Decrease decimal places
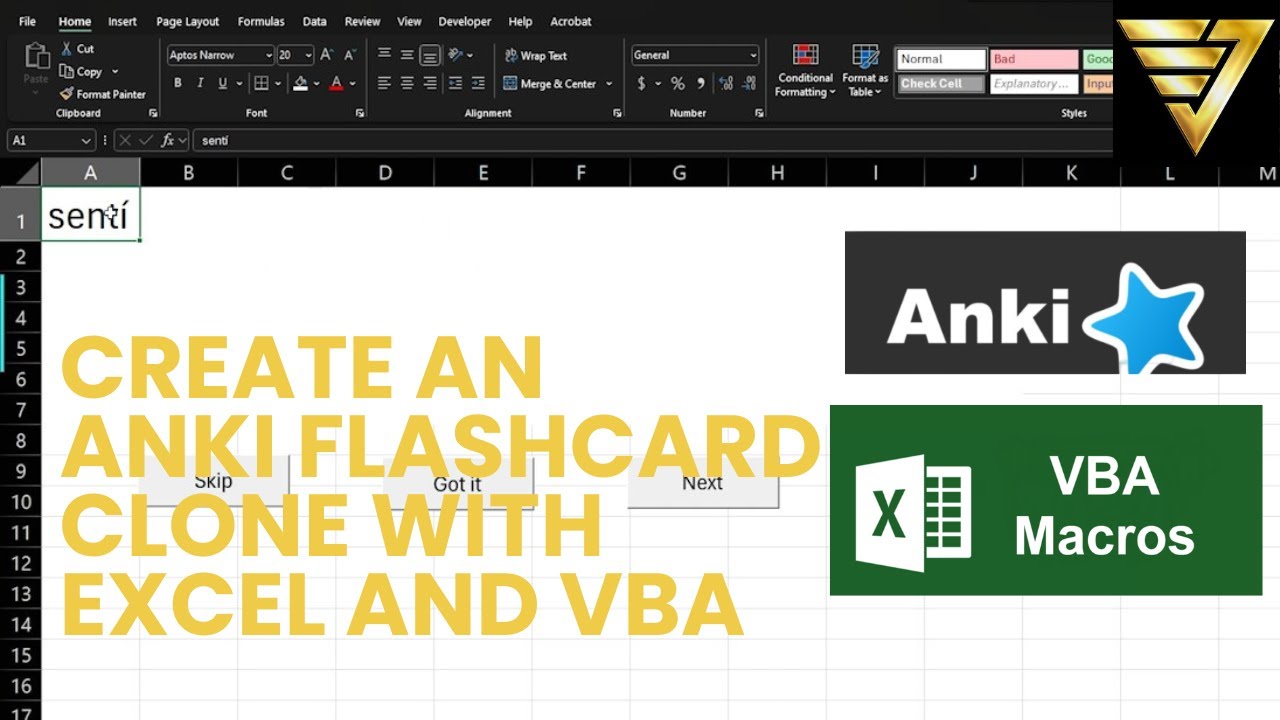 (x=749, y=84)
